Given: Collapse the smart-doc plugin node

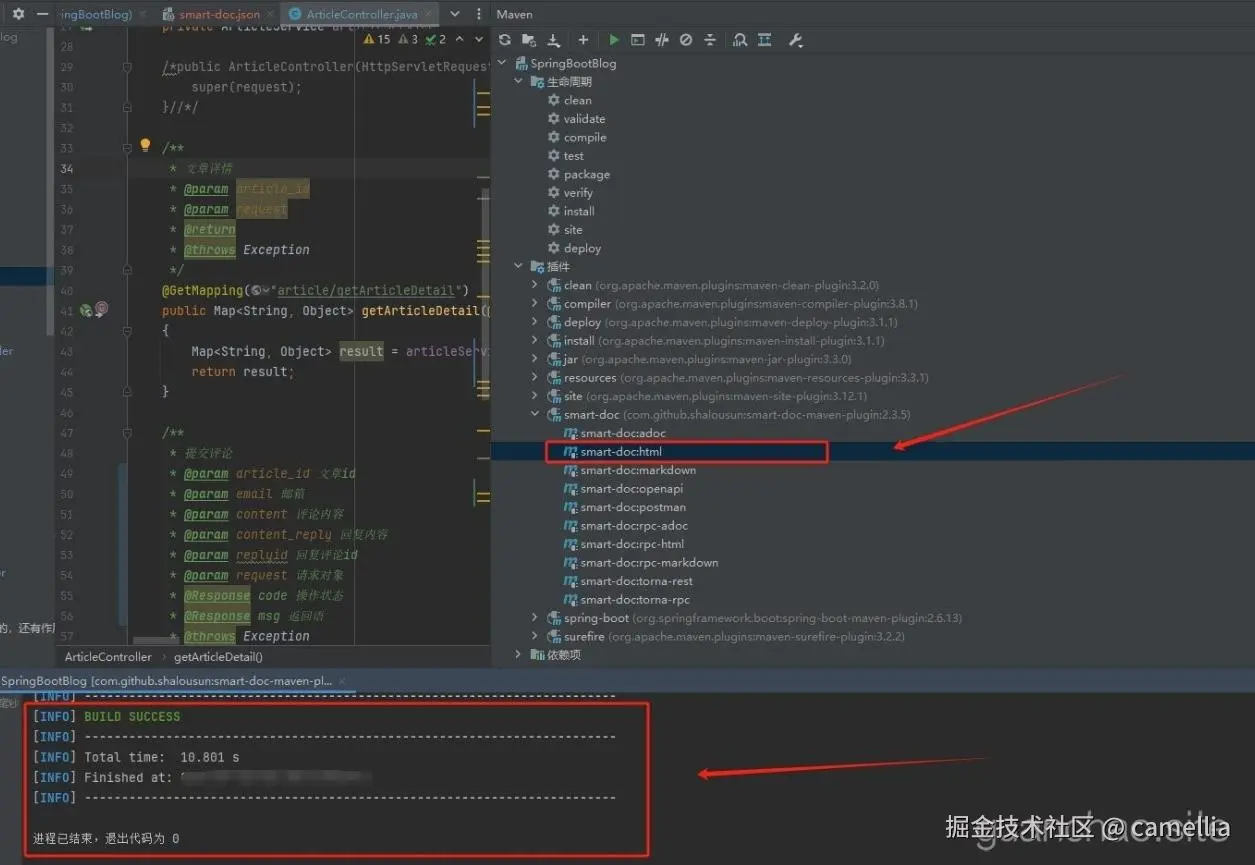Looking at the screenshot, I should [x=535, y=414].
